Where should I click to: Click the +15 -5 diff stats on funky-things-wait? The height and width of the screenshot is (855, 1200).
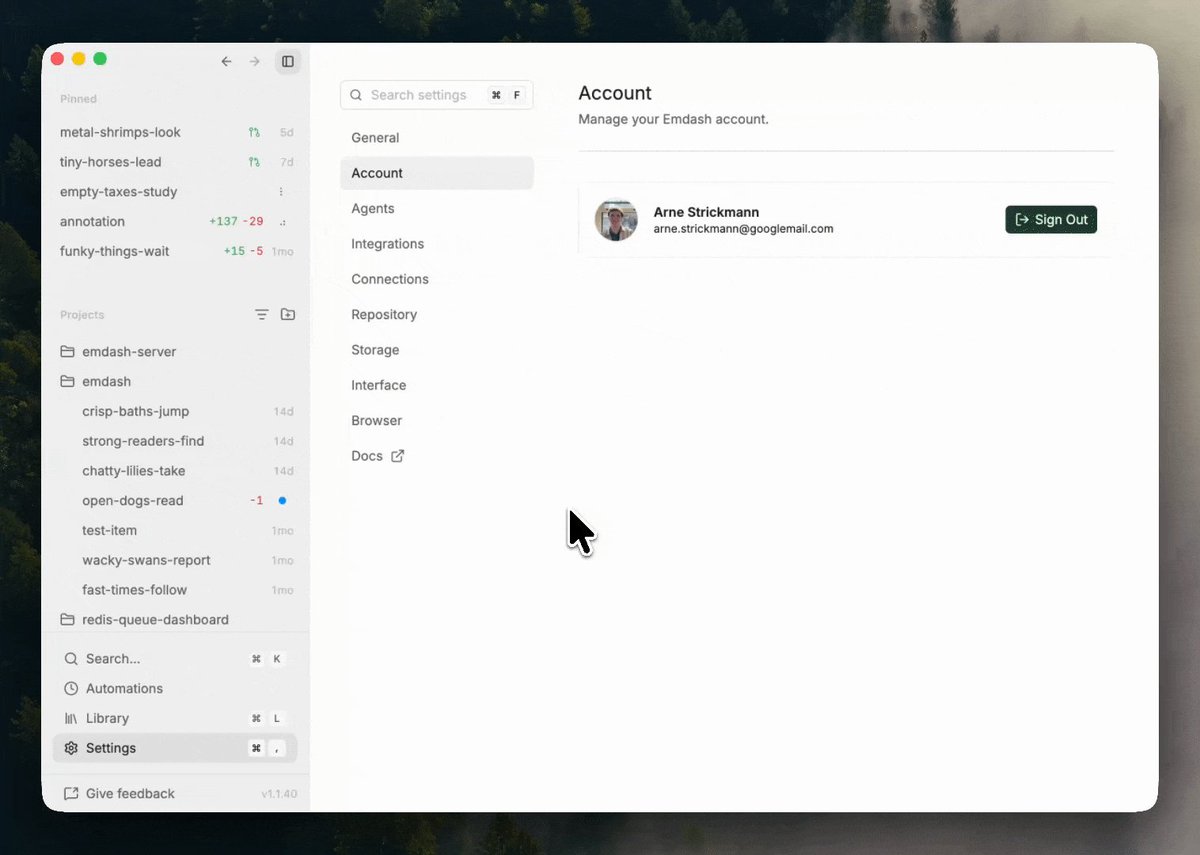(x=244, y=251)
